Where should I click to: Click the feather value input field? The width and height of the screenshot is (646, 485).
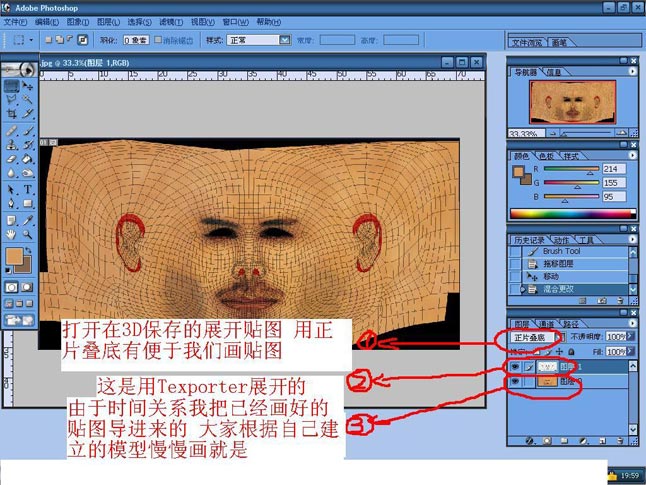(136, 40)
